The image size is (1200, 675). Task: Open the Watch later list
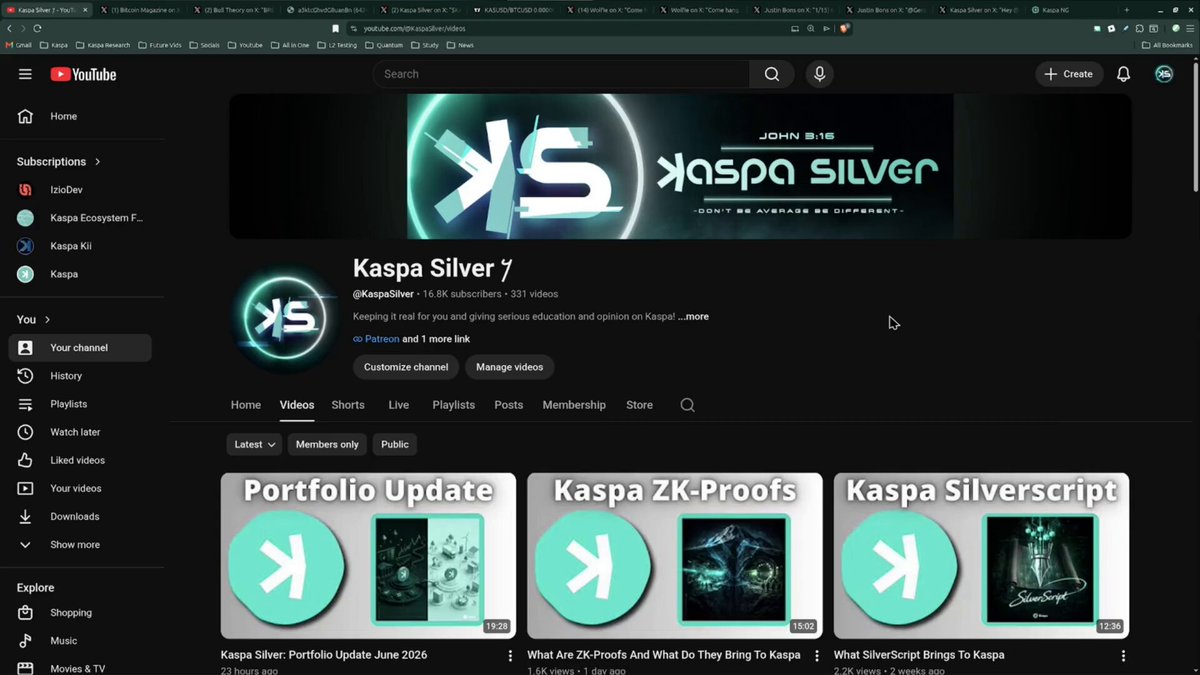(x=80, y=432)
